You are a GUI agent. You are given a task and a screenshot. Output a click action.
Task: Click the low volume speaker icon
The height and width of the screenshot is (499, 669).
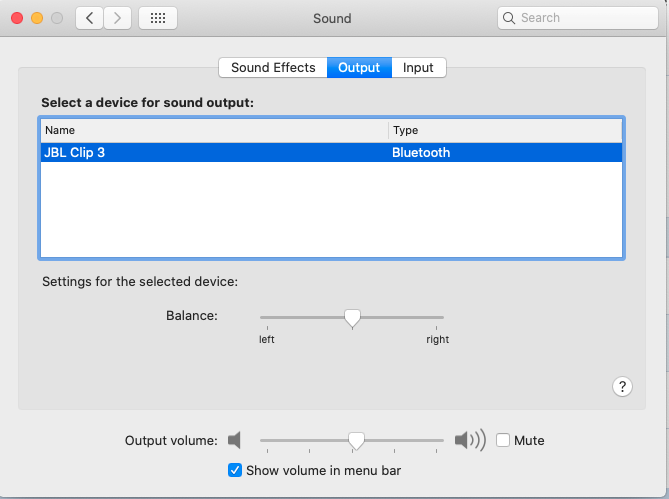234,440
